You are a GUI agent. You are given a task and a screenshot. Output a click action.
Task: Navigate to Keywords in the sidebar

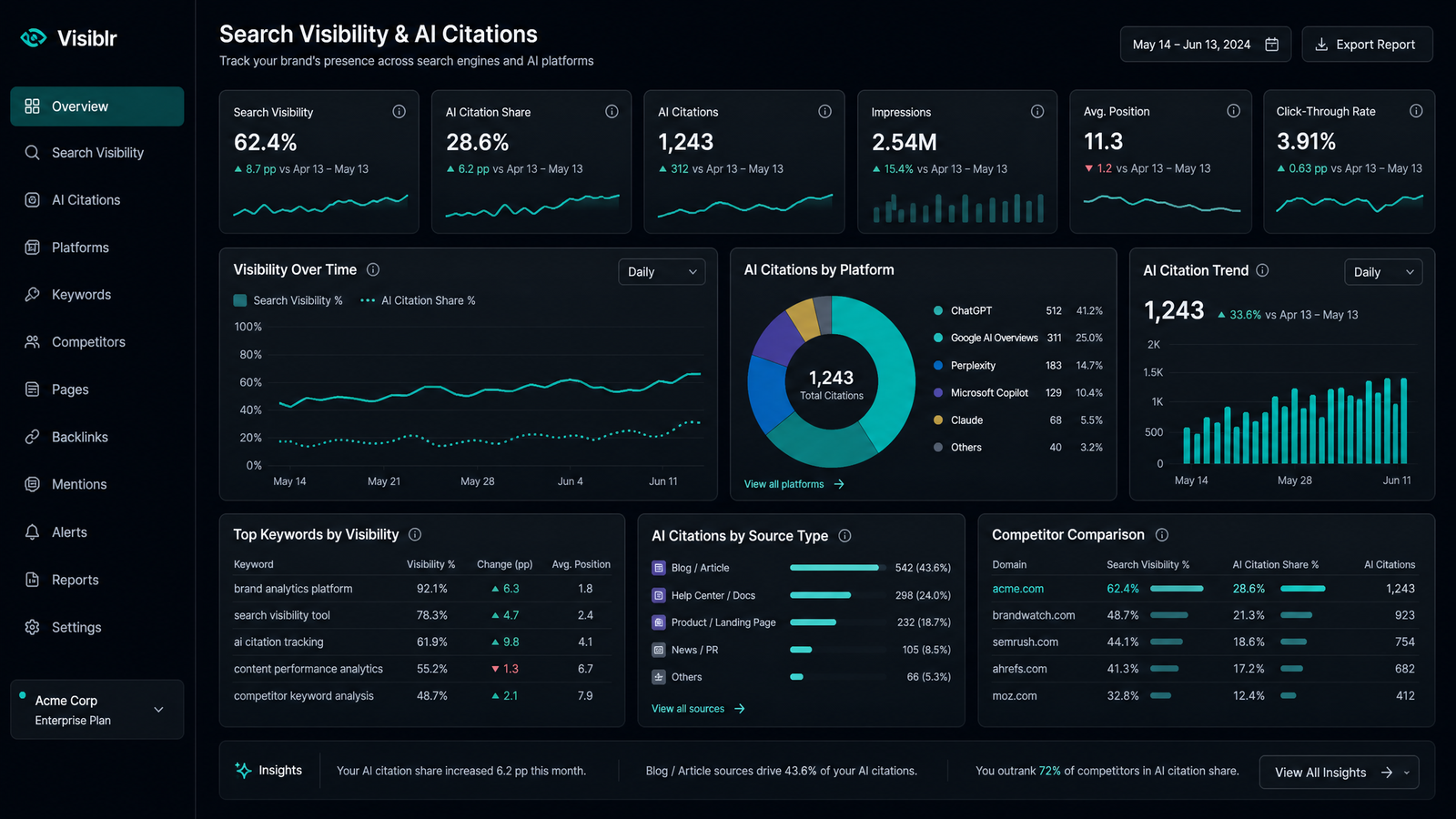(97, 295)
